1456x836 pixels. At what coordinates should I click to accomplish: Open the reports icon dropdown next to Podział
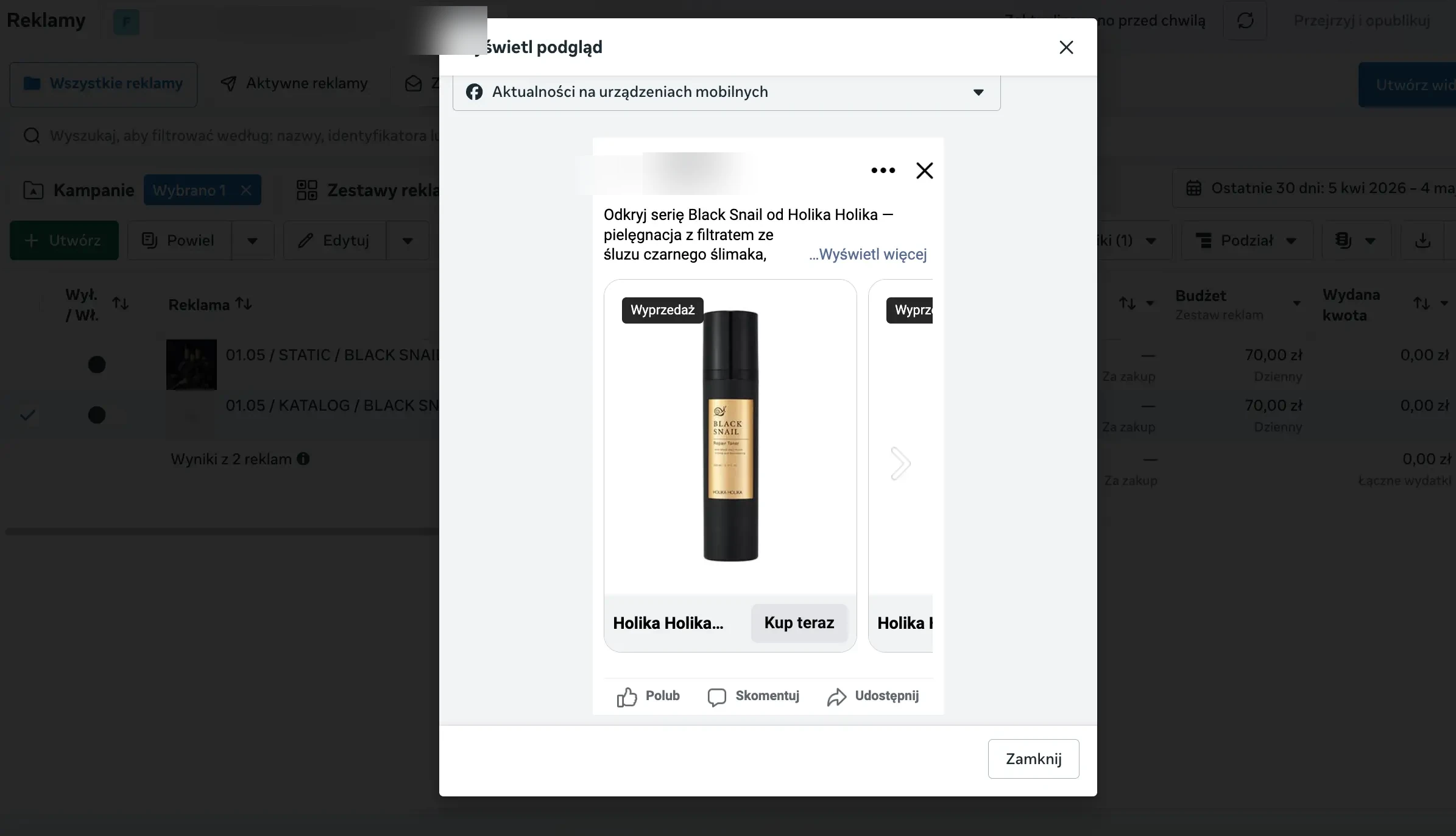(x=1356, y=241)
